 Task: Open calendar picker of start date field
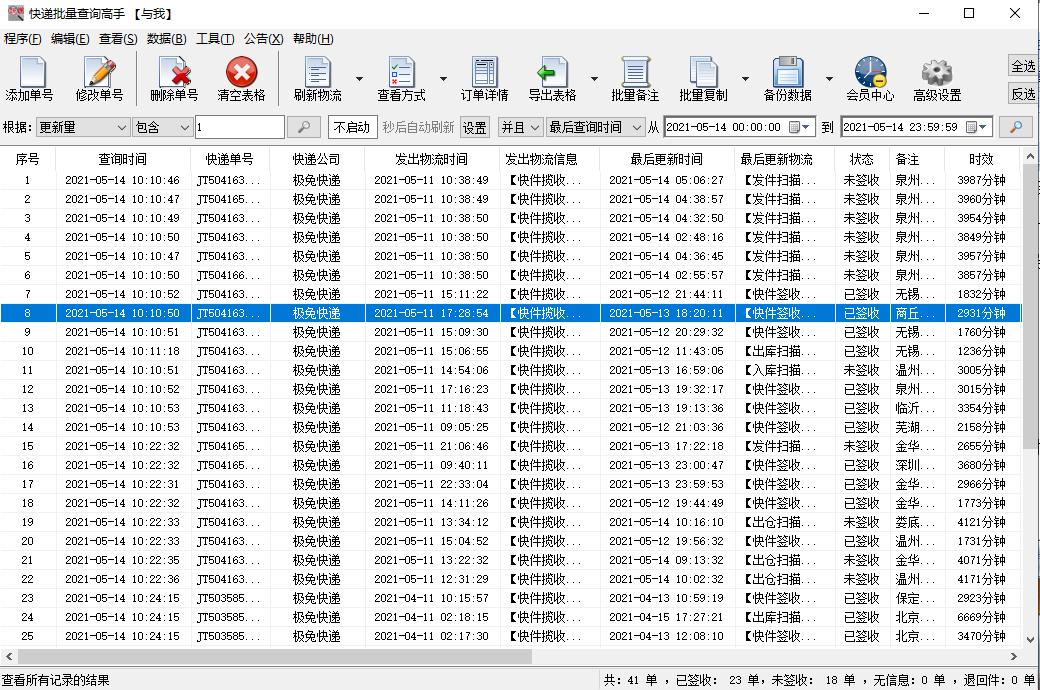(799, 127)
